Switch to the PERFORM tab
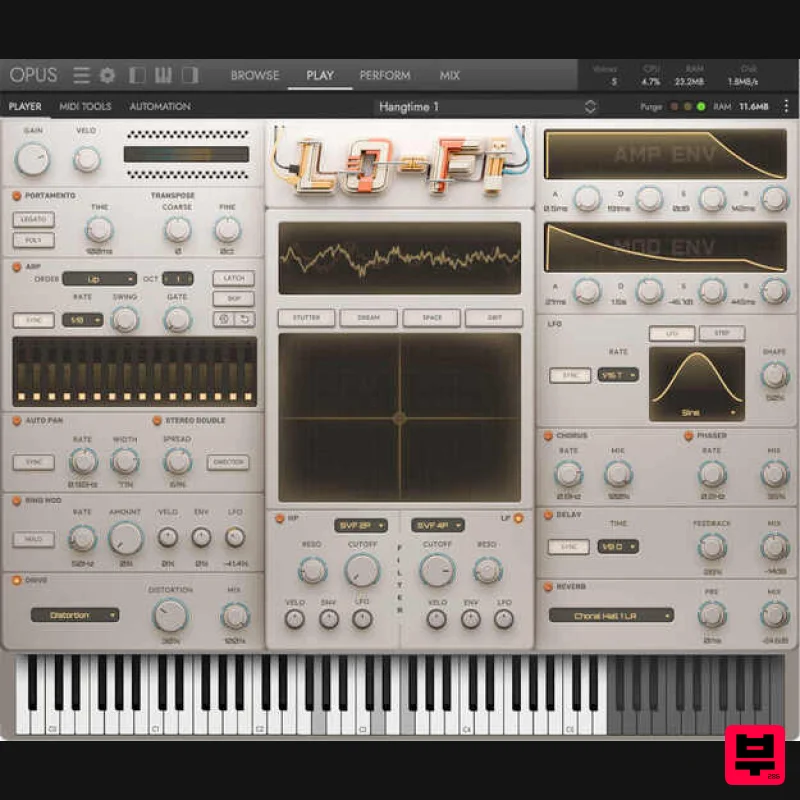Screen dimensions: 800x800 click(384, 75)
